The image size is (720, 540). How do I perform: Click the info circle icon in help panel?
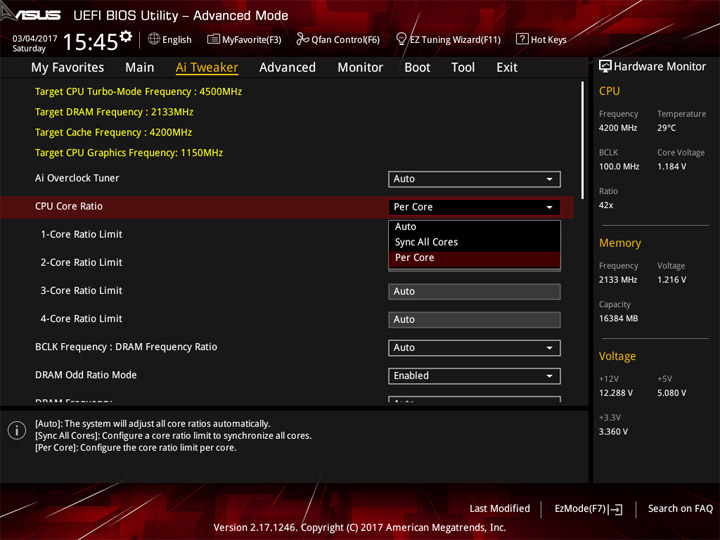coord(17,430)
